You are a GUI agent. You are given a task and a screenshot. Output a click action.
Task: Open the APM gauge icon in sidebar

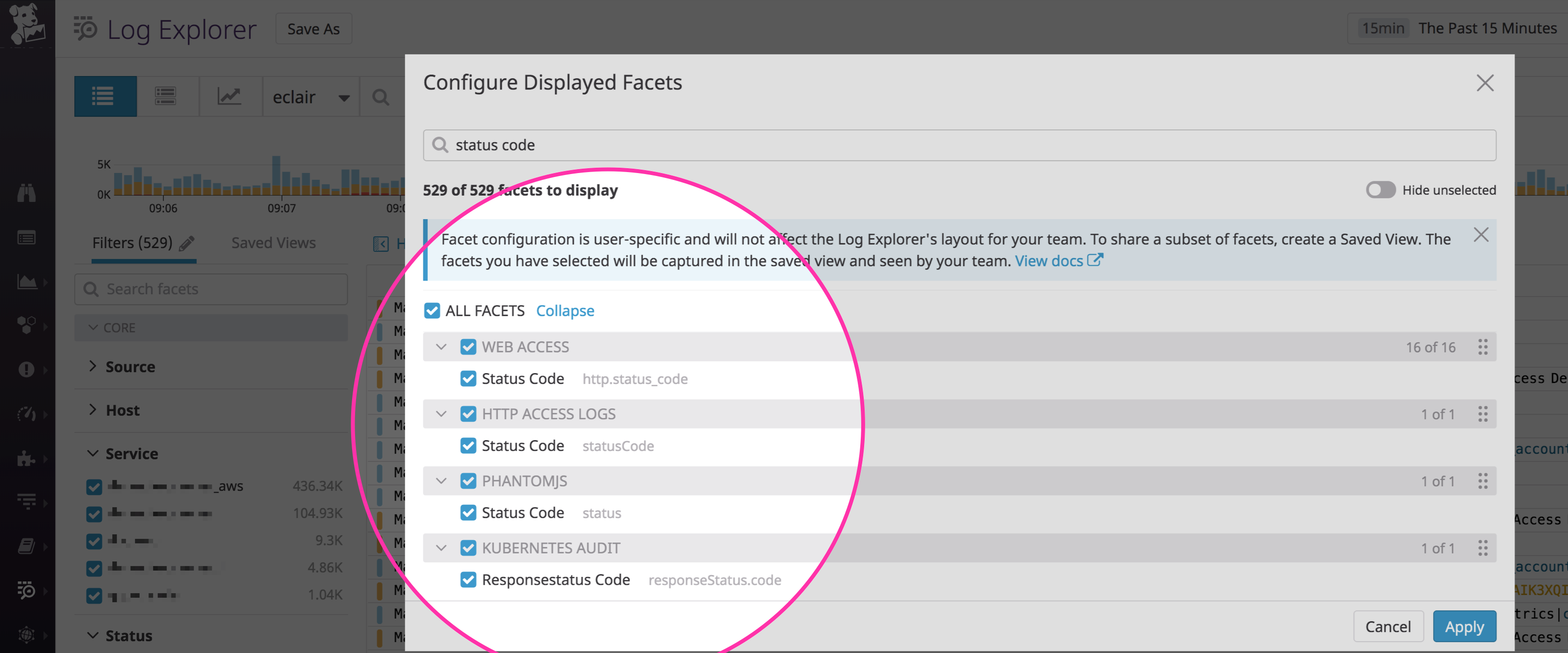pyautogui.click(x=27, y=414)
